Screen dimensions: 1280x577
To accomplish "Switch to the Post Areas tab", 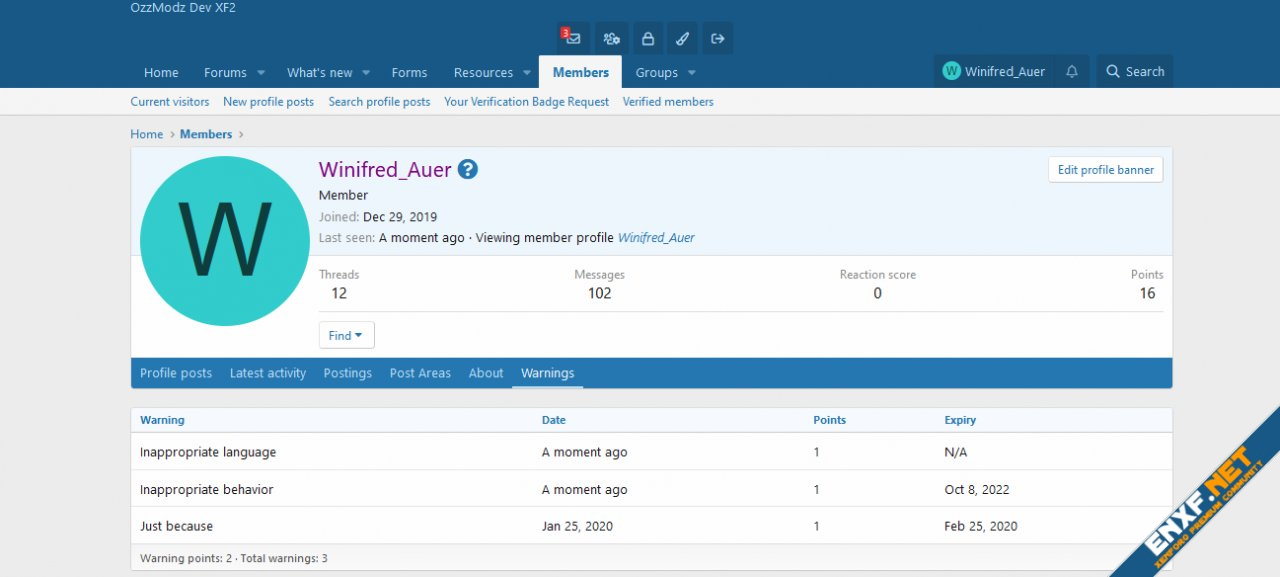I will click(420, 373).
